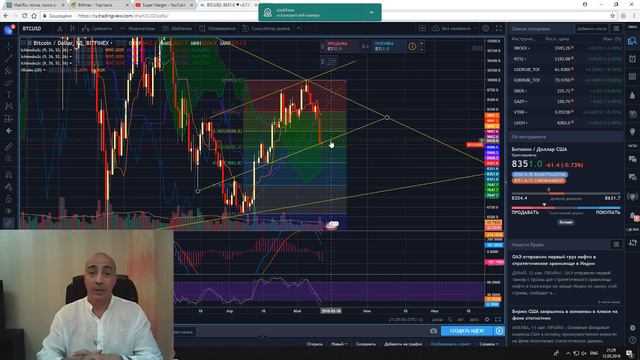
Task: Open watchlist list menu icon
Action: pyautogui.click(x=616, y=29)
